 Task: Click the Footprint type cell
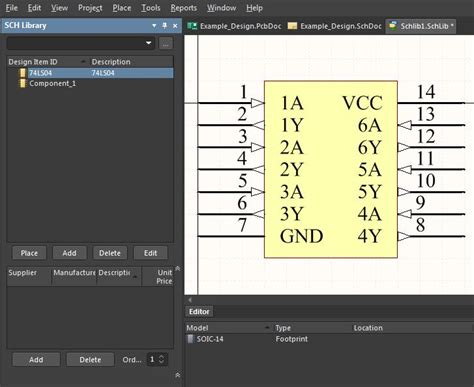[x=291, y=339]
